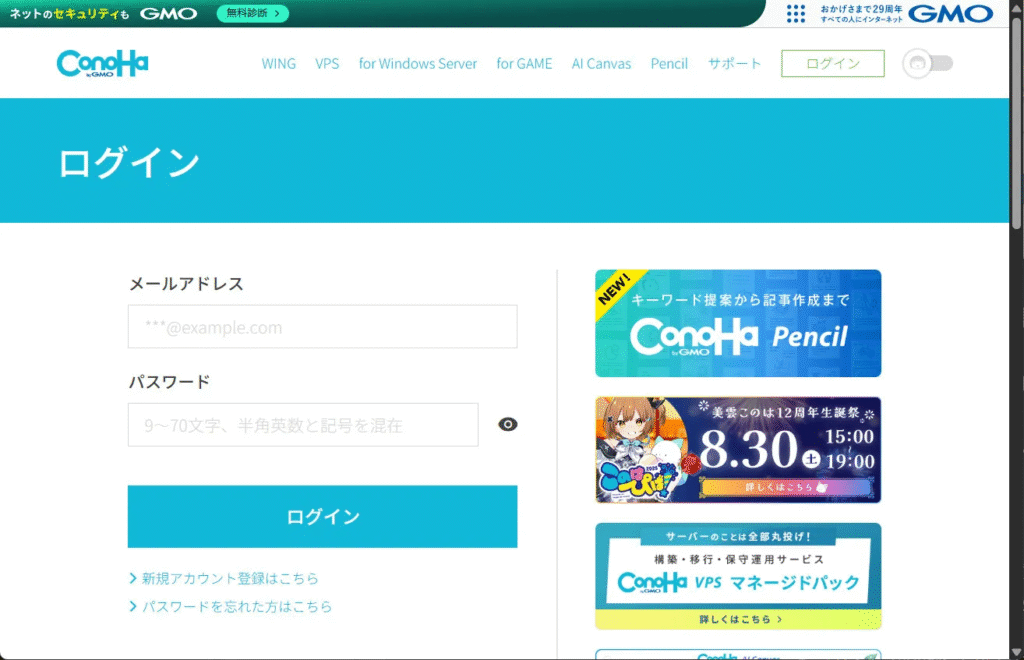
Task: Open the VPS menu item
Action: [x=327, y=63]
